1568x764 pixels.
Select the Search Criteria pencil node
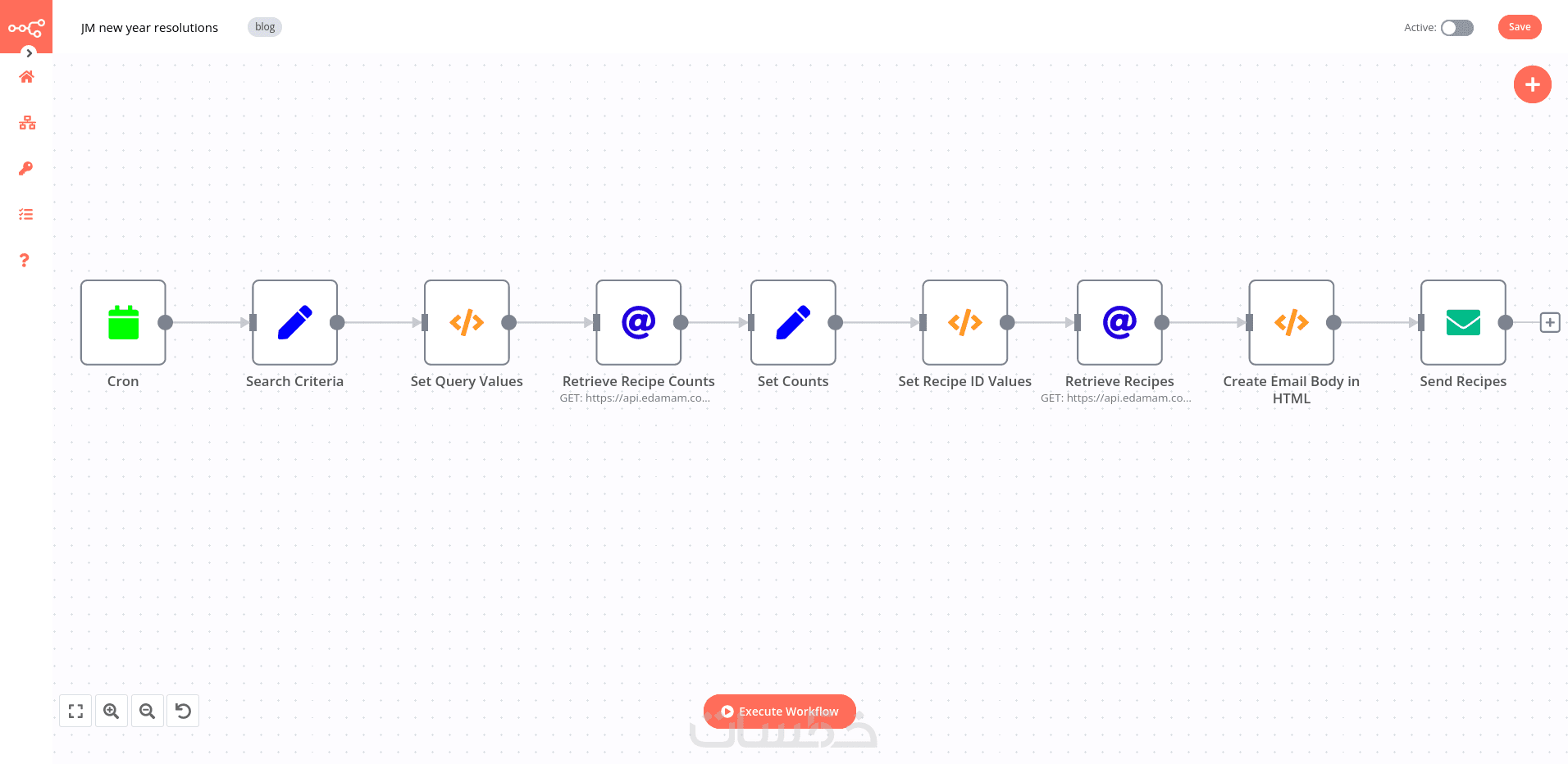click(x=294, y=322)
